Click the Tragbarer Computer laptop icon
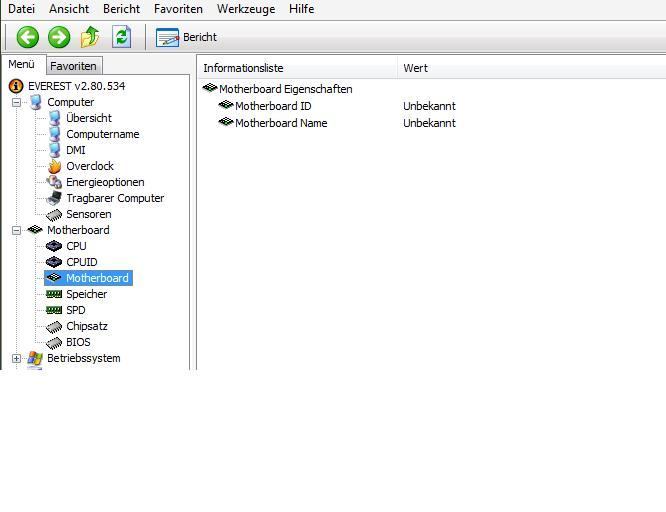The width and height of the screenshot is (666, 512). [x=54, y=198]
